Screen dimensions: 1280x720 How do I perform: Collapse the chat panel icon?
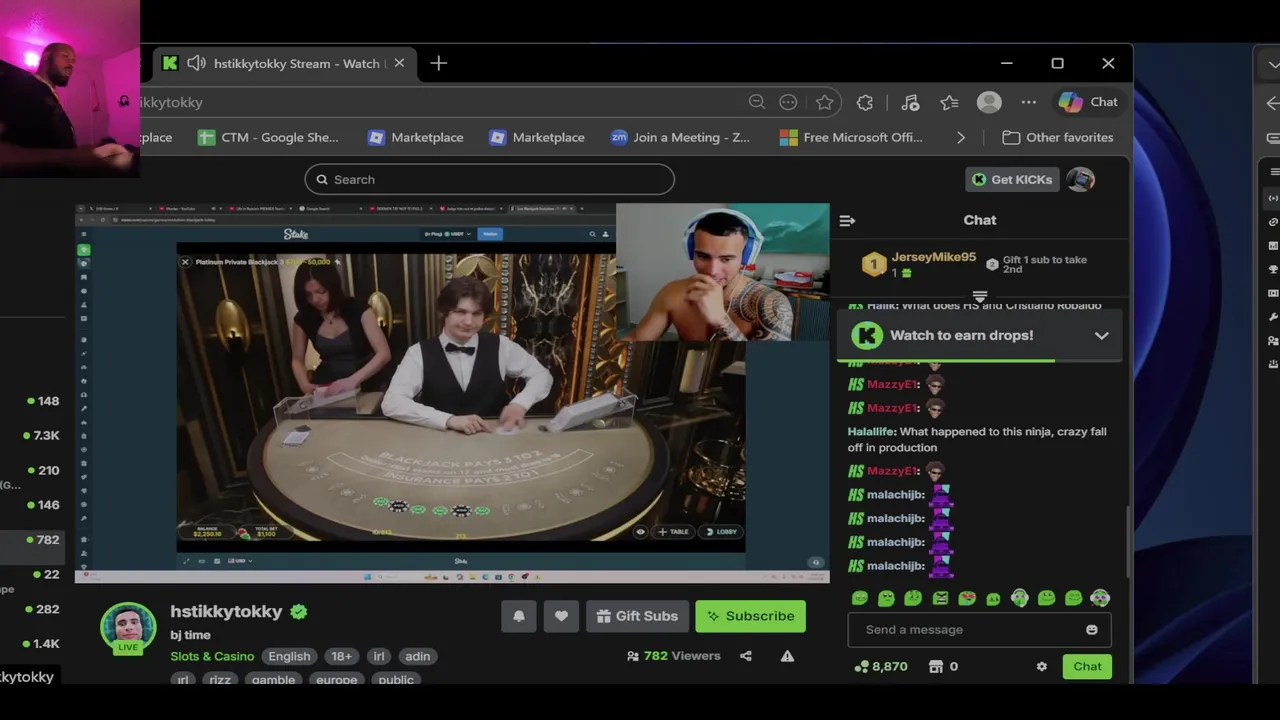pyautogui.click(x=847, y=220)
